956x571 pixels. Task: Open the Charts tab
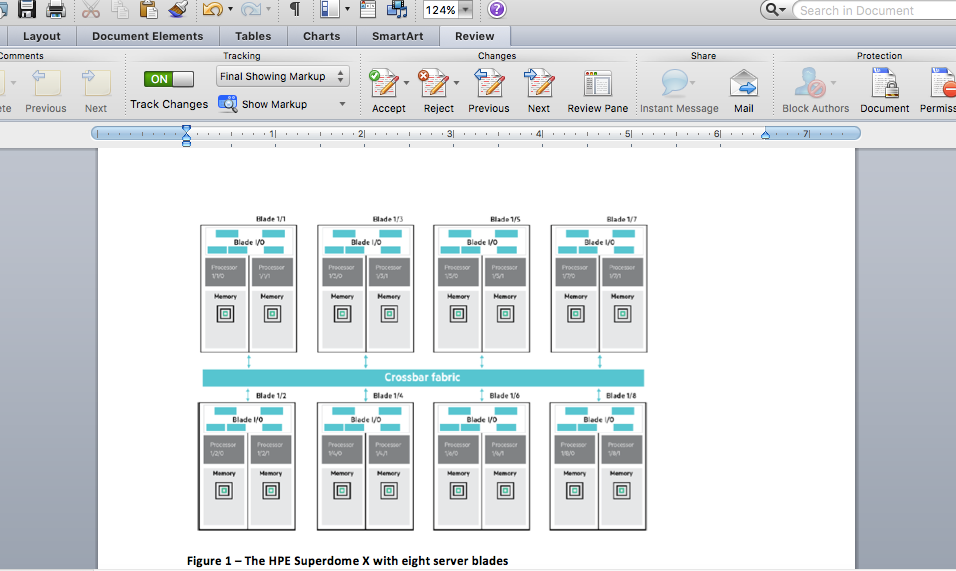321,36
